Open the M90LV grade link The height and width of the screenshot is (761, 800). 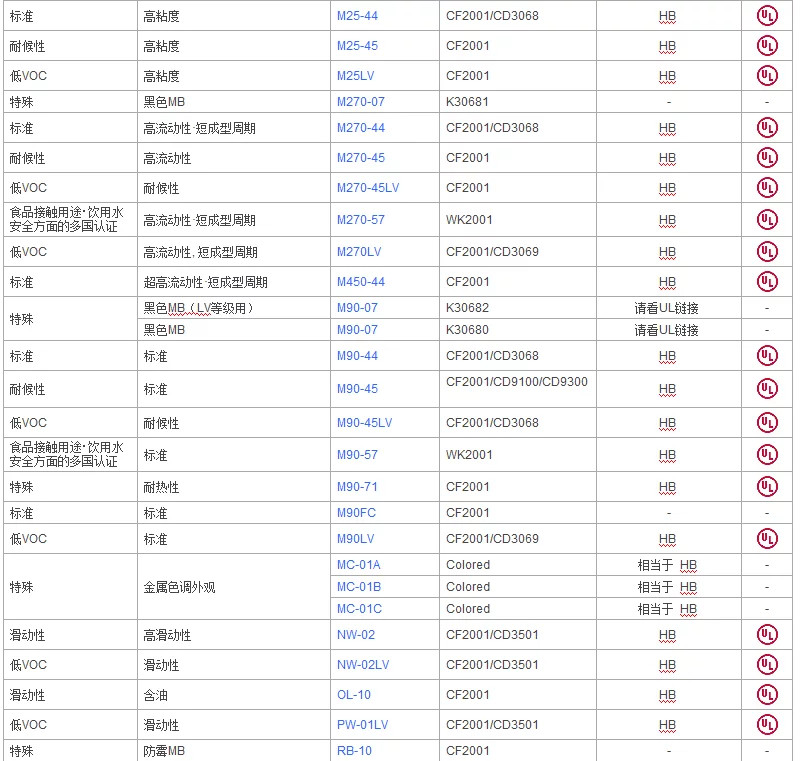355,539
